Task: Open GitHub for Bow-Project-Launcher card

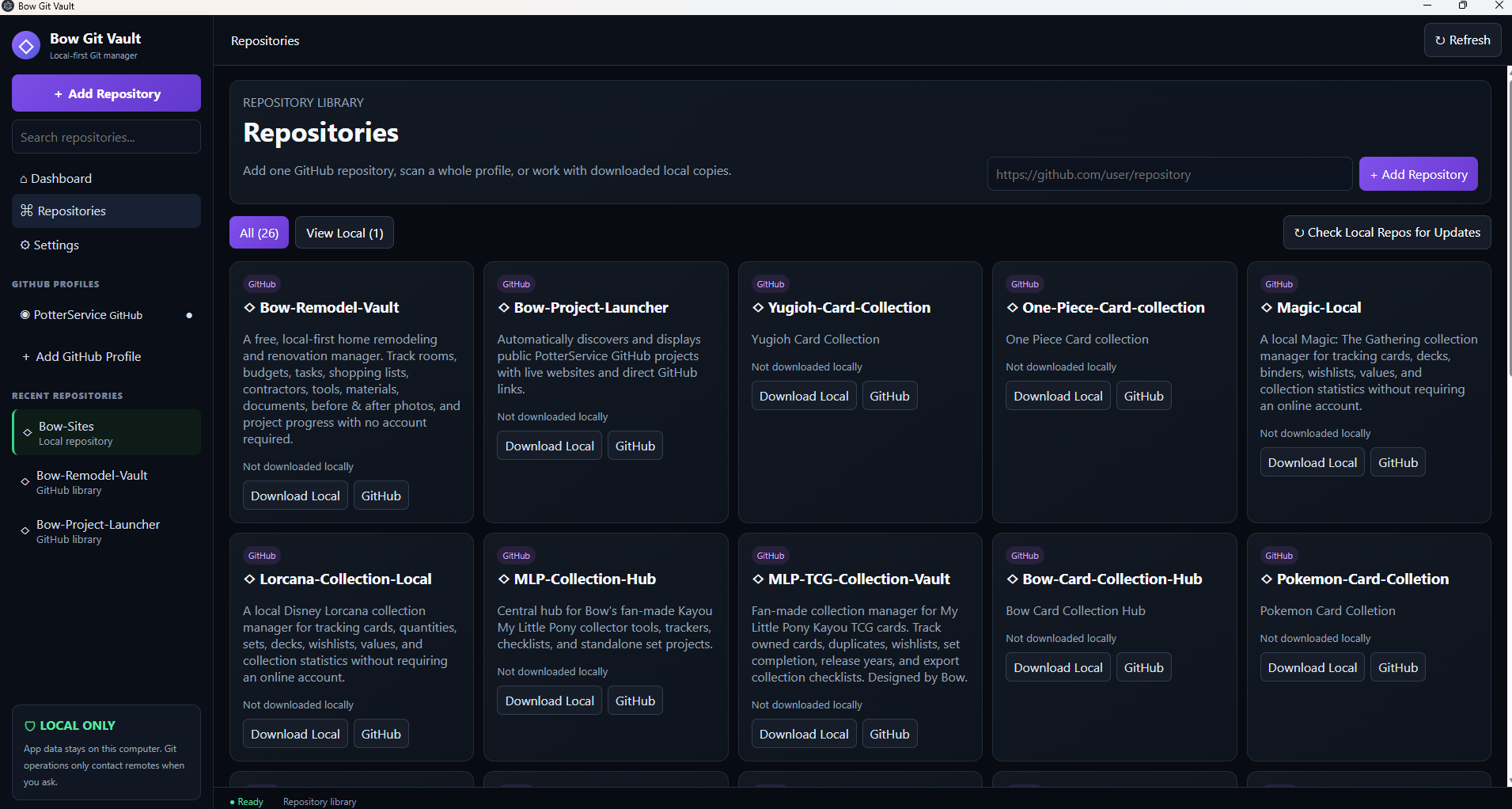Action: coord(635,446)
